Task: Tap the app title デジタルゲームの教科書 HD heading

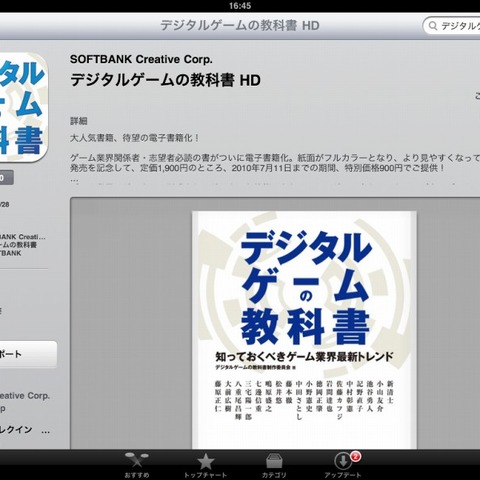Action: [x=165, y=80]
